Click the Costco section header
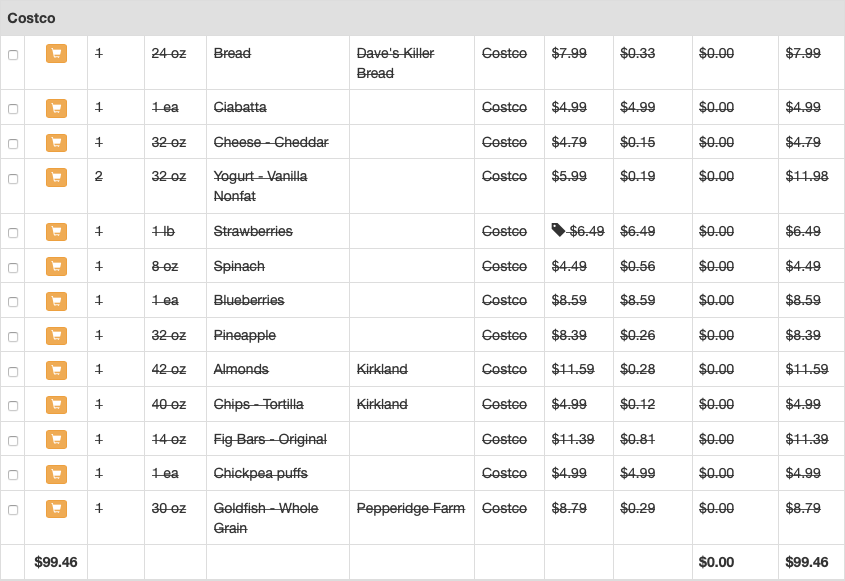Image resolution: width=845 pixels, height=581 pixels. pos(32,18)
